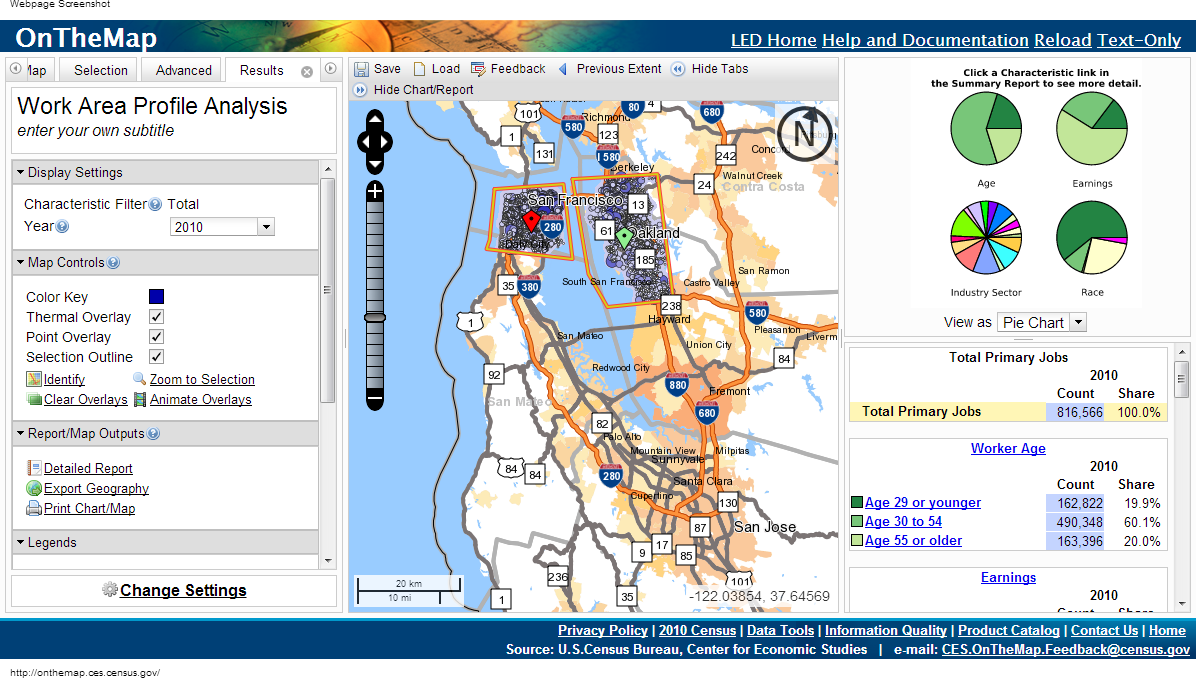
Task: Pan the map right
Action: click(386, 142)
